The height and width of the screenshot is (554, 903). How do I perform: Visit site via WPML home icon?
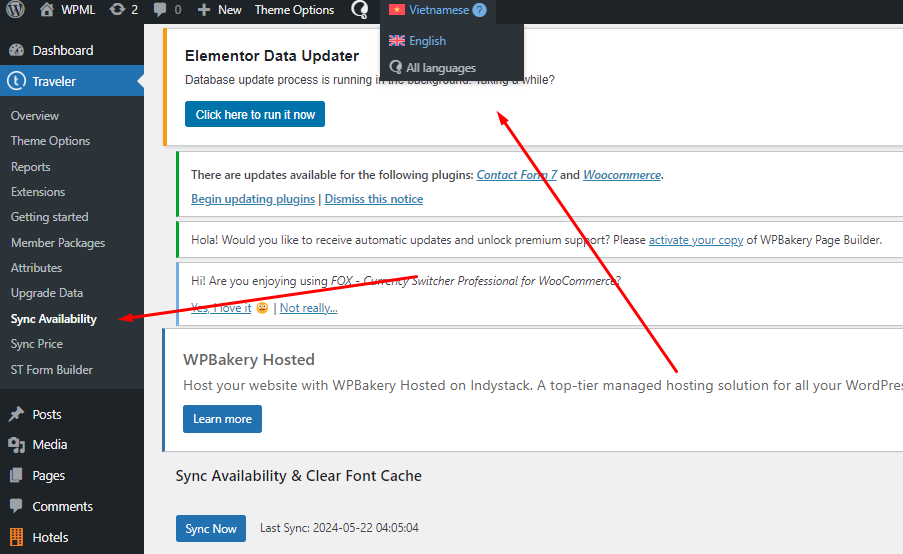pyautogui.click(x=47, y=10)
